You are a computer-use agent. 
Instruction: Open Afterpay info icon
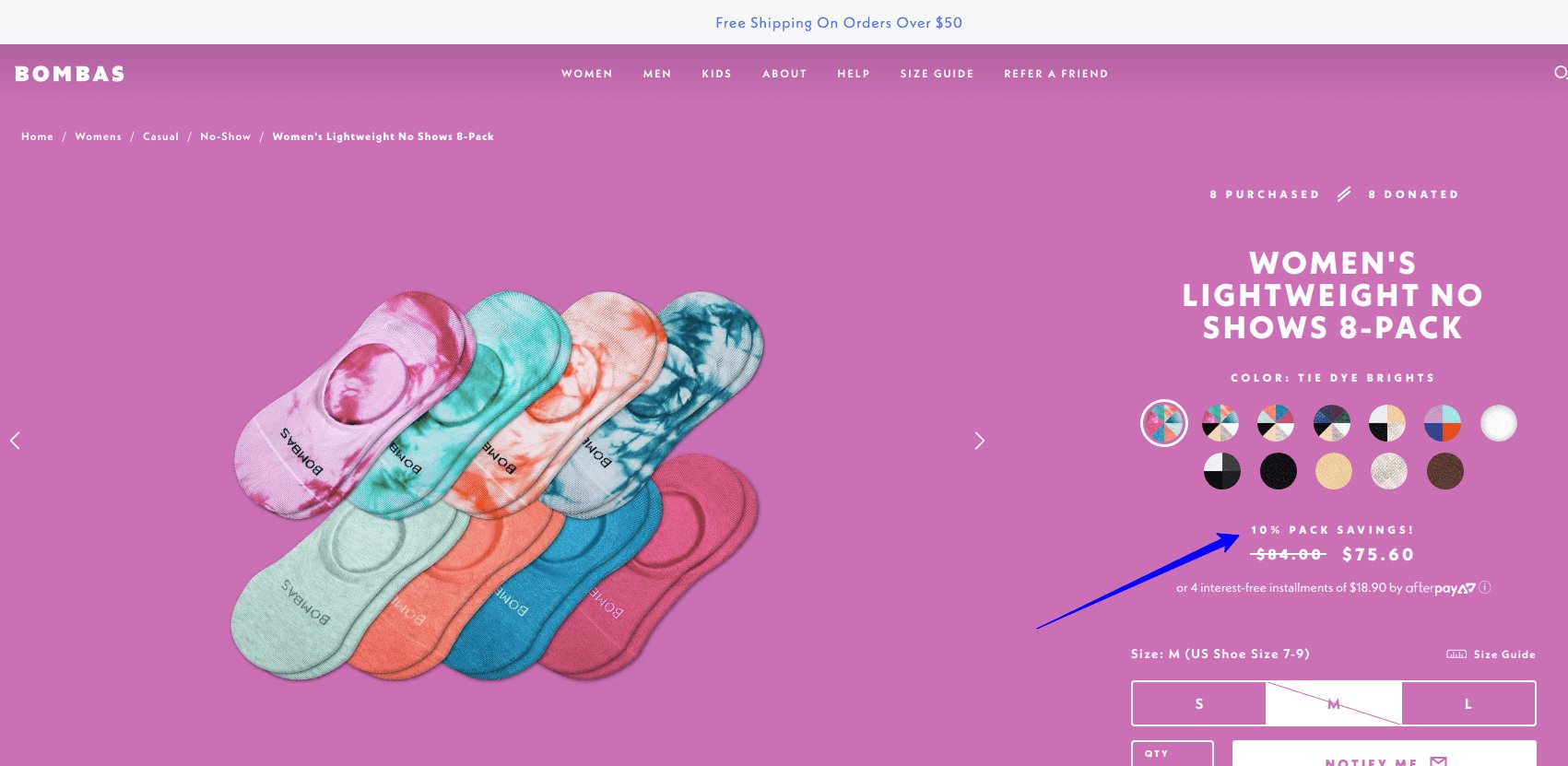(x=1485, y=587)
